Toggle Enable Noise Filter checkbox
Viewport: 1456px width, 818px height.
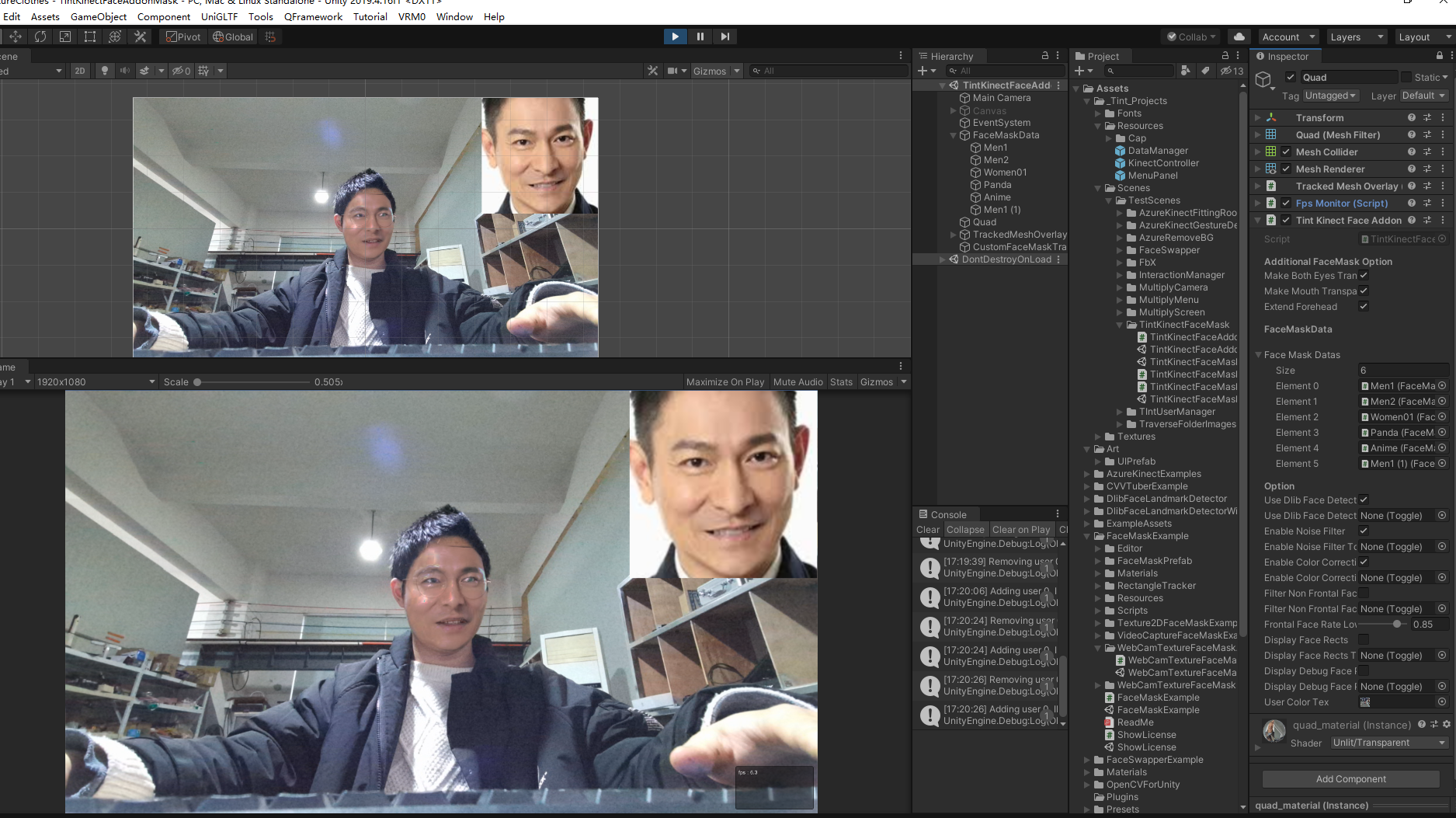pyautogui.click(x=1363, y=531)
